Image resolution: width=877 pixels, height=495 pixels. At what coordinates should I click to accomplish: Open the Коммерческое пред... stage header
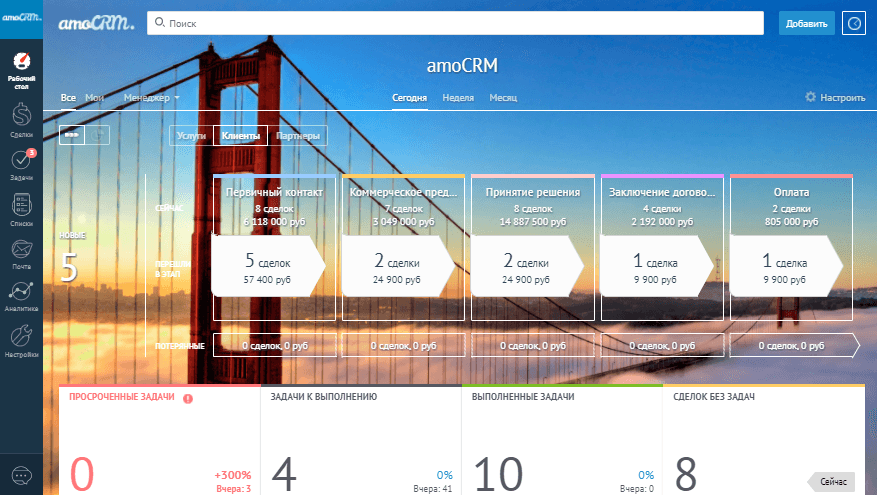click(x=403, y=192)
